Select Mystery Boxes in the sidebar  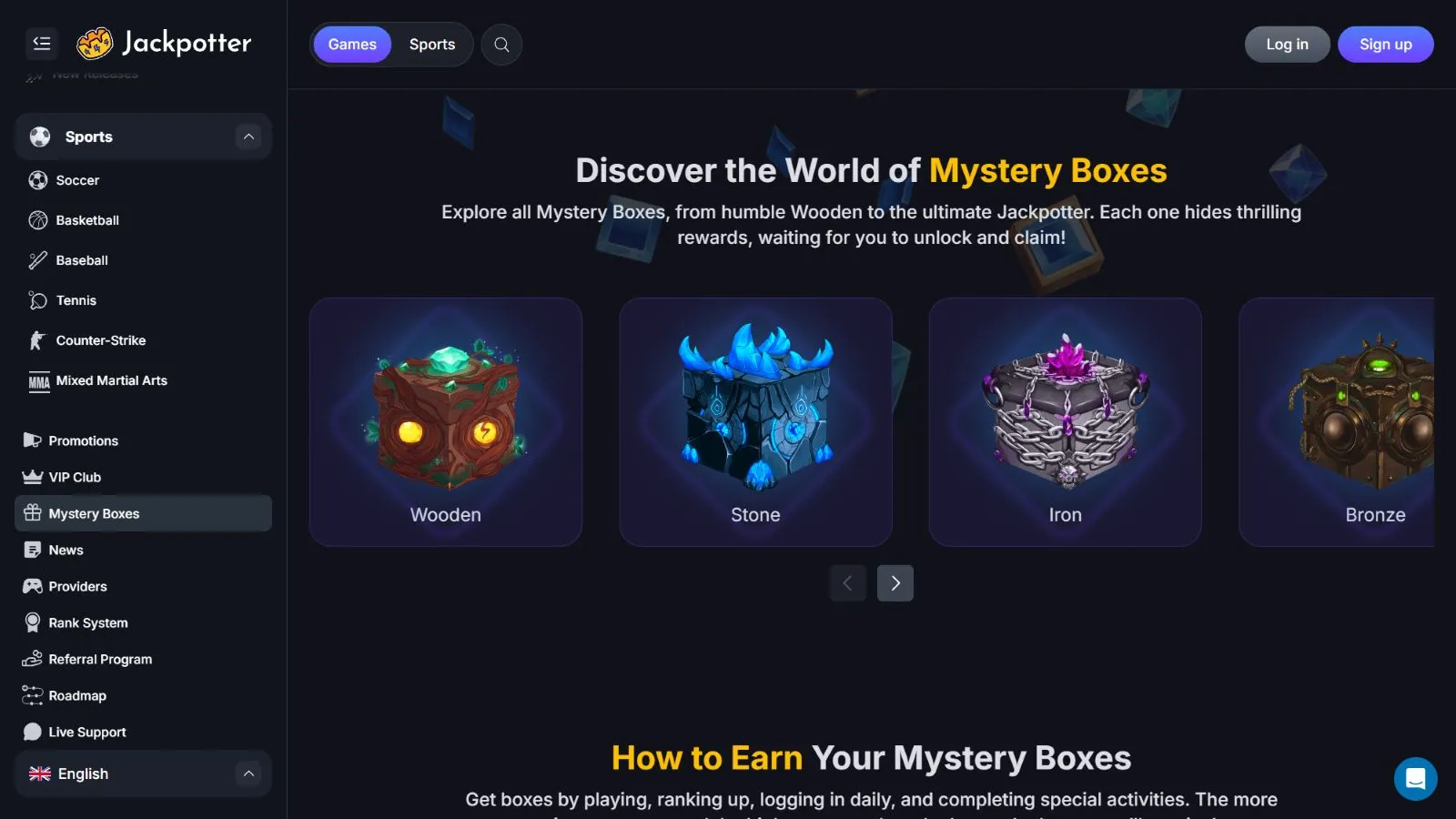[x=143, y=513]
